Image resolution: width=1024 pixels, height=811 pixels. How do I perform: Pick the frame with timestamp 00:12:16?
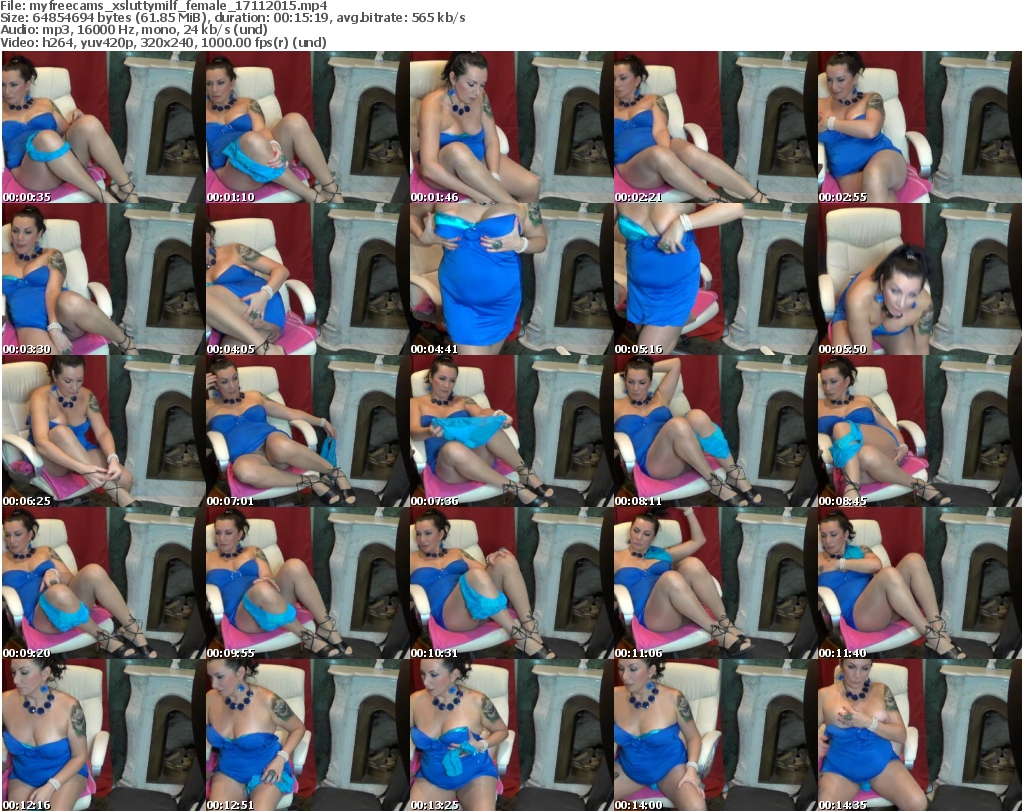click(x=104, y=735)
